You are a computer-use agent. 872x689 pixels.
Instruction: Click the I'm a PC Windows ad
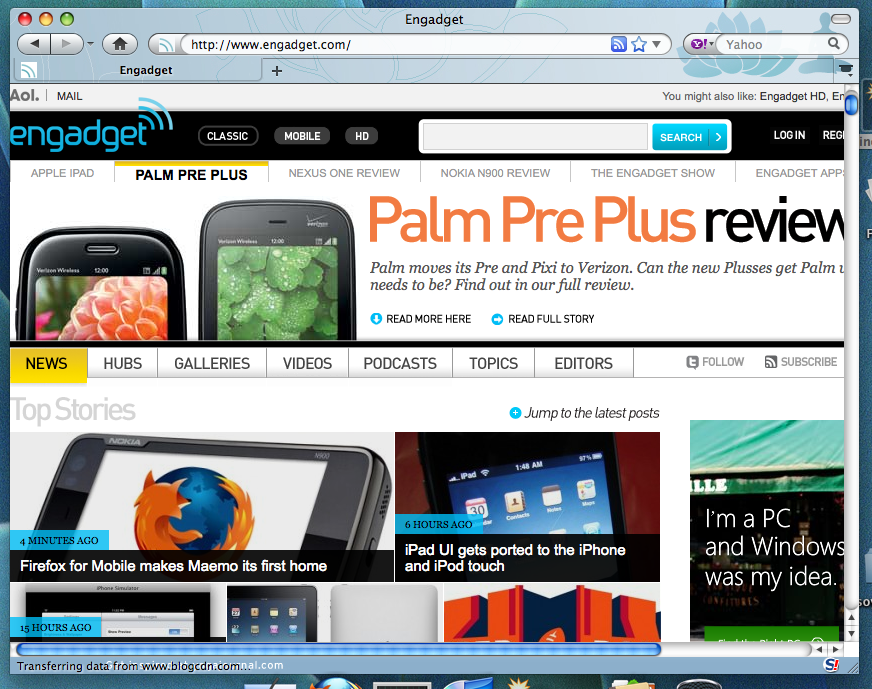767,531
